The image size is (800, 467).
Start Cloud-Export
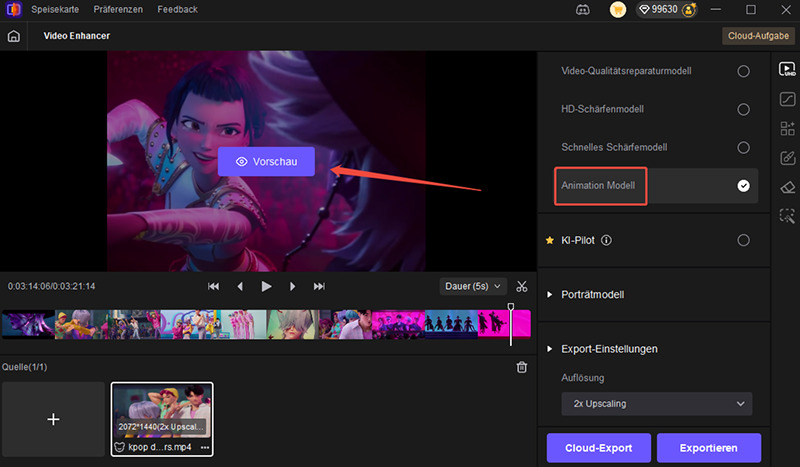click(598, 448)
